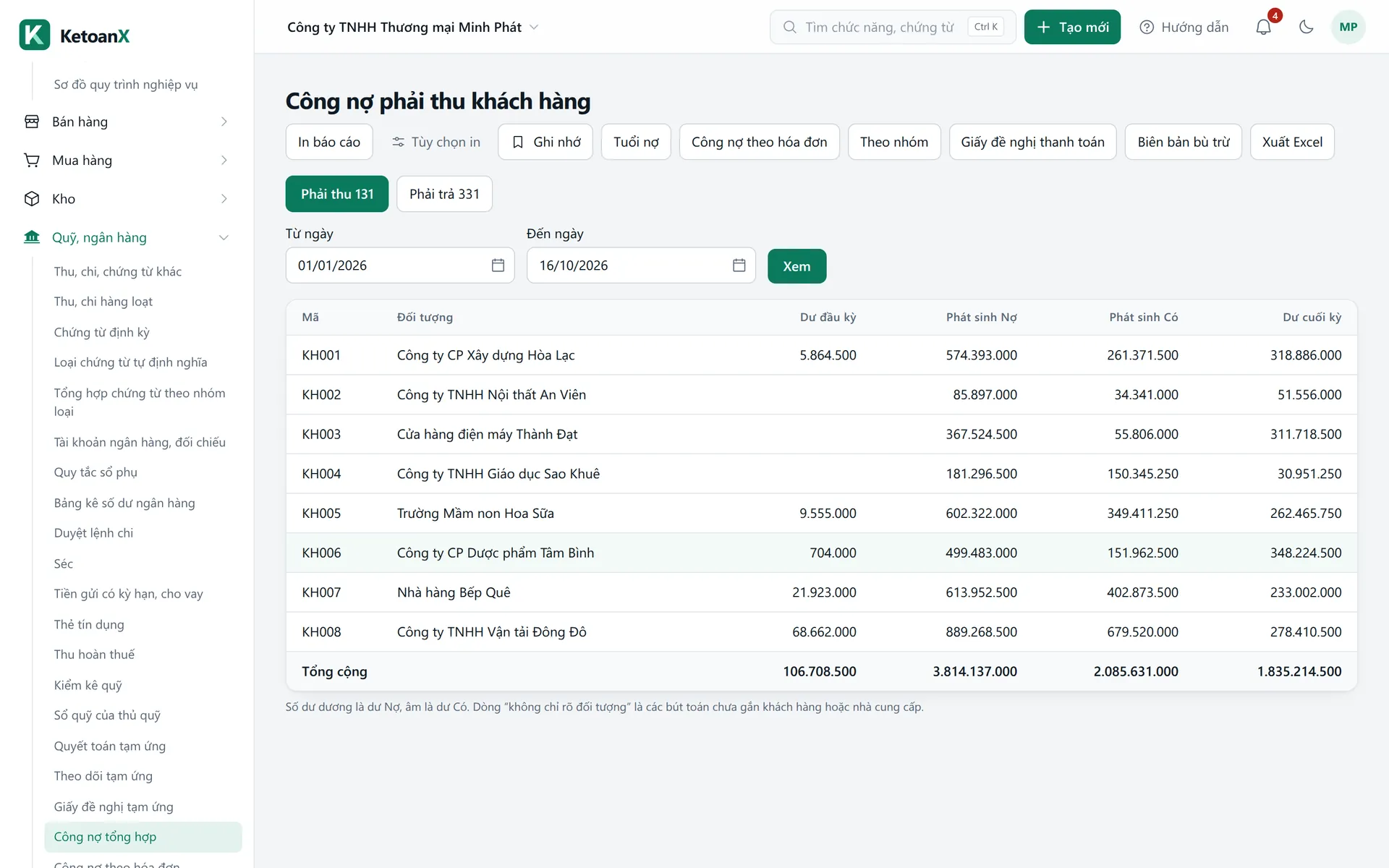Click Giấy đề nghị thanh toán button
The height and width of the screenshot is (868, 1389).
click(1032, 142)
